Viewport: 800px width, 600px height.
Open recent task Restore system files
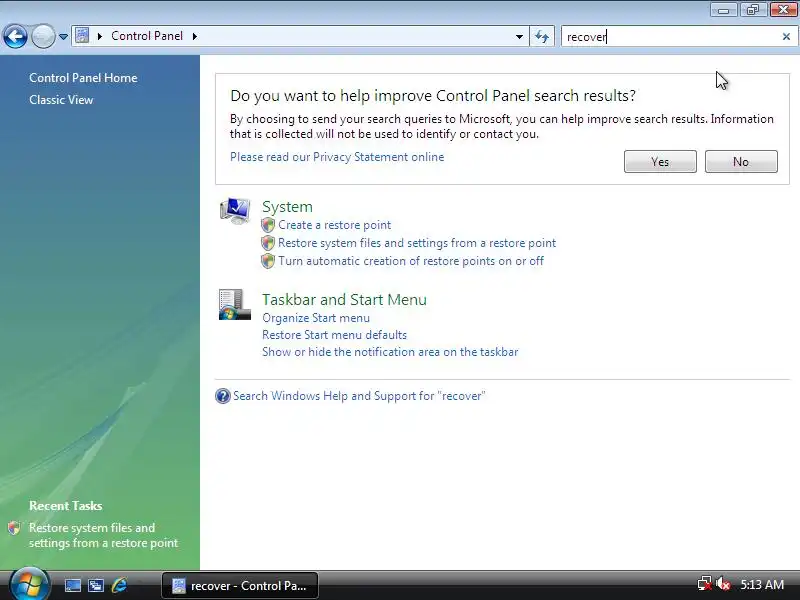103,535
